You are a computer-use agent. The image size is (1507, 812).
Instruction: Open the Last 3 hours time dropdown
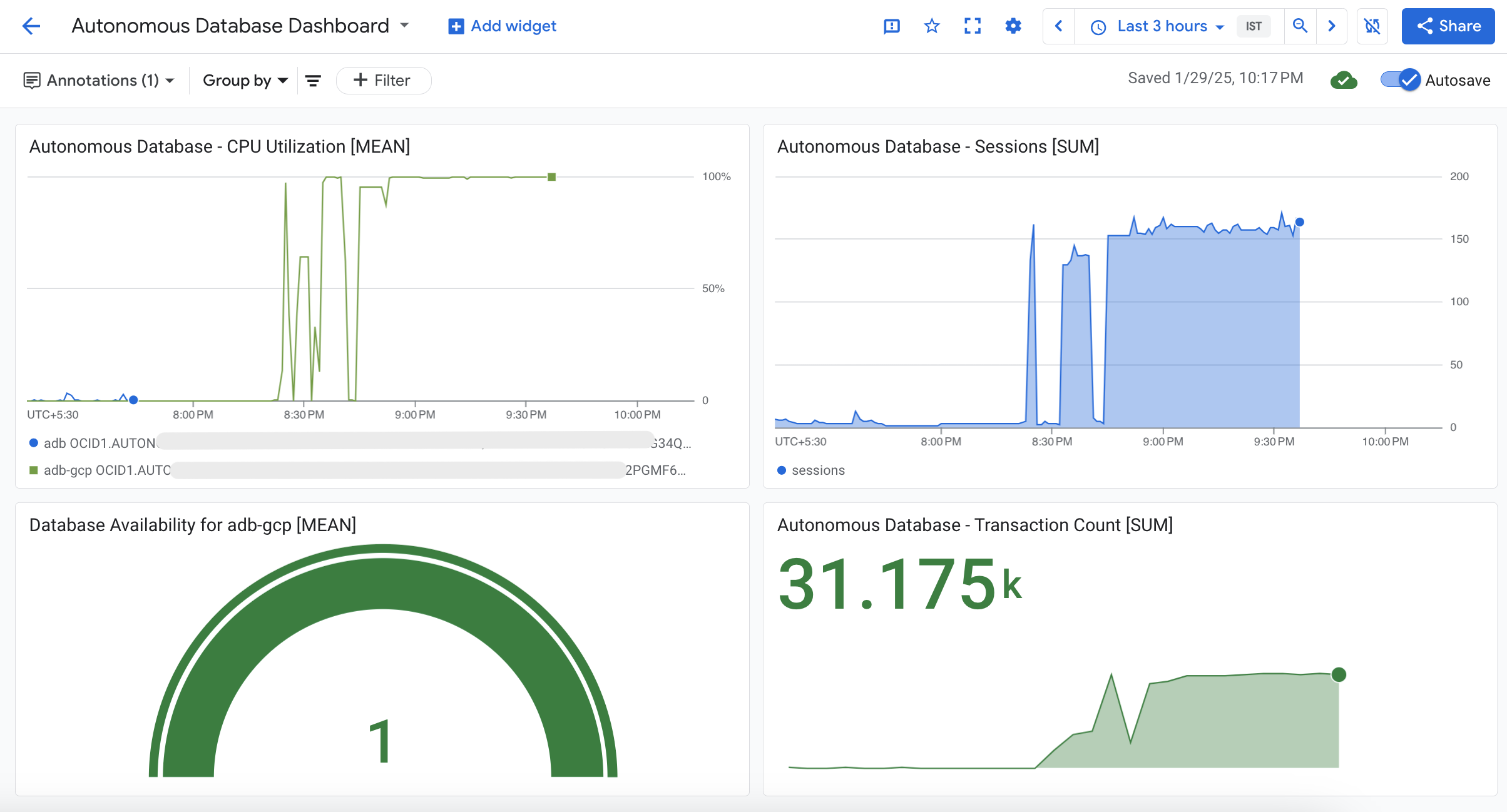pyautogui.click(x=1162, y=26)
